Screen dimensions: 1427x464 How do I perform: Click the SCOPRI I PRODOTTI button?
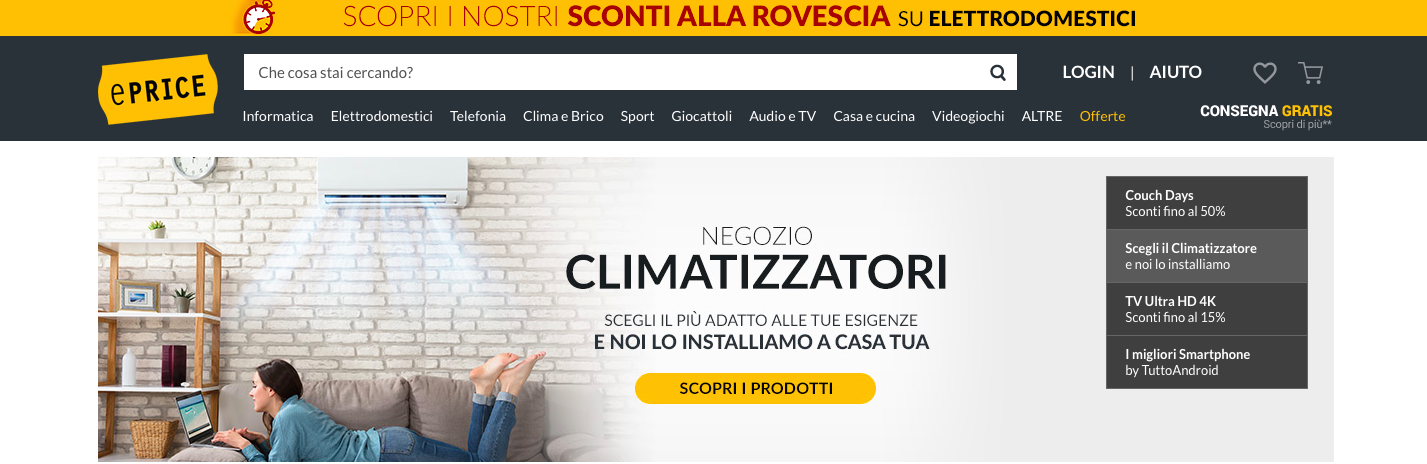755,388
